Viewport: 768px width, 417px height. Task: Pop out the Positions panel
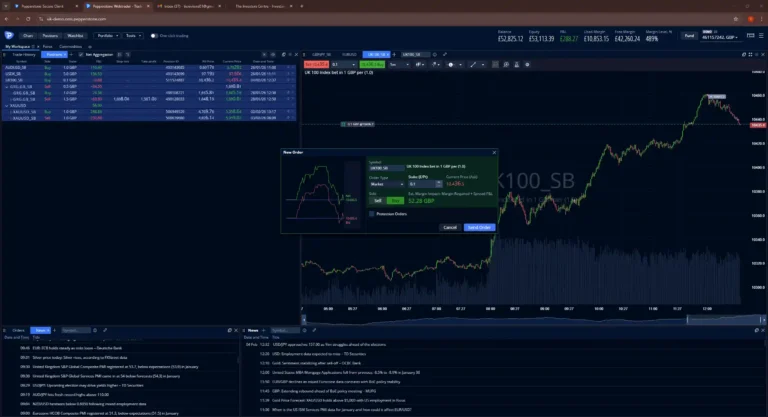(x=283, y=54)
